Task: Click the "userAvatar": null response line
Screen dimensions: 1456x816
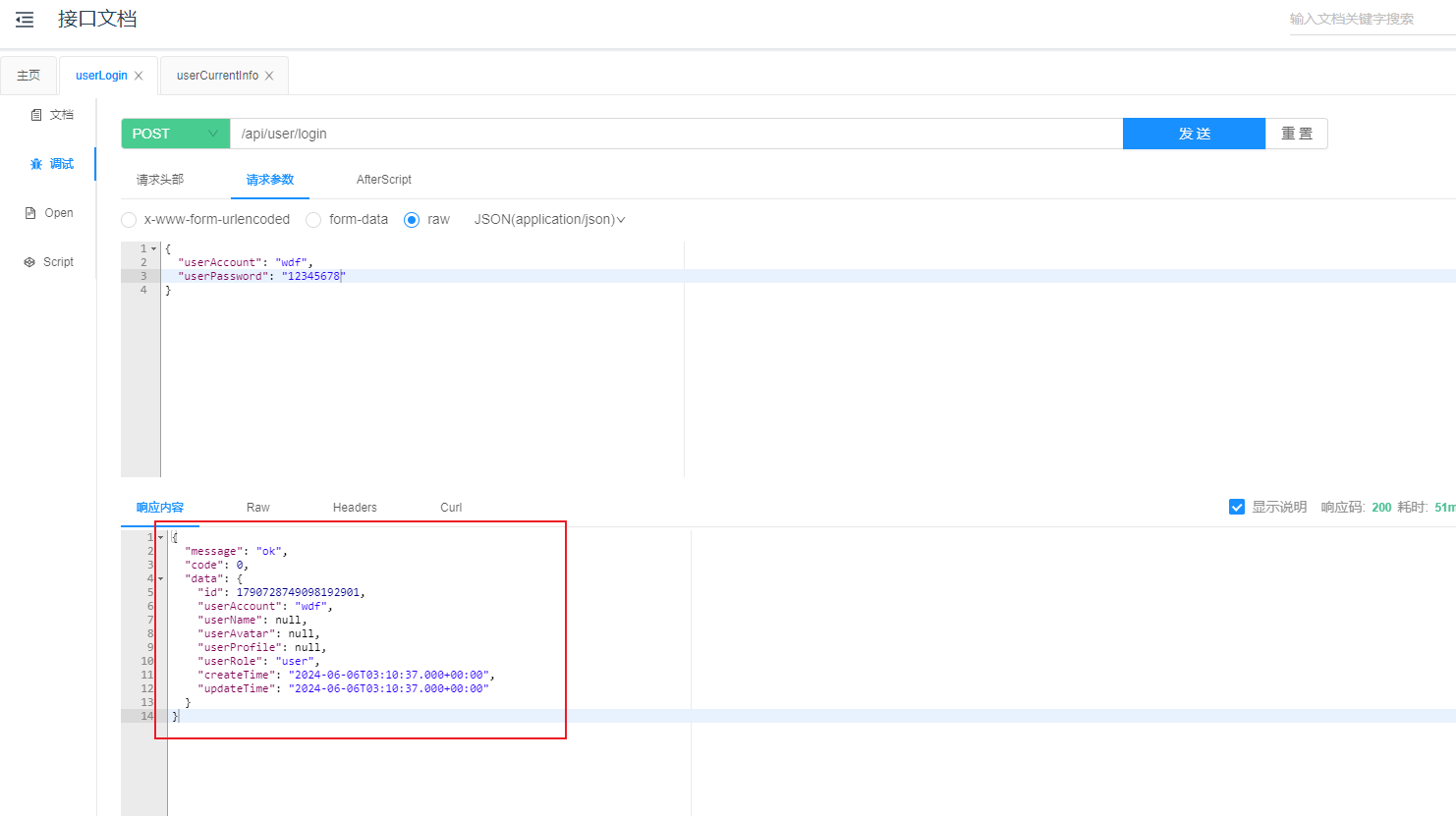Action: pyautogui.click(x=258, y=633)
